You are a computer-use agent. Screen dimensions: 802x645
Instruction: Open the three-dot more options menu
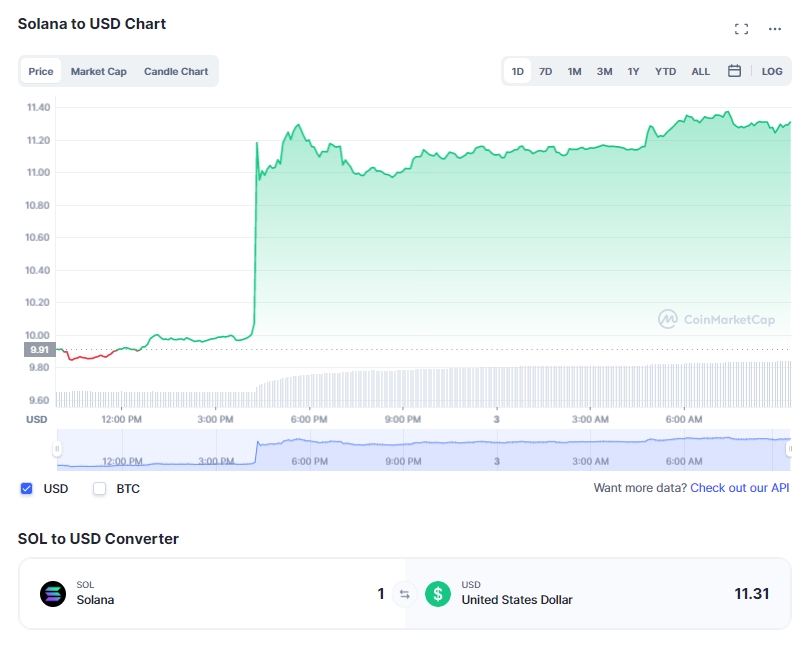(x=775, y=29)
